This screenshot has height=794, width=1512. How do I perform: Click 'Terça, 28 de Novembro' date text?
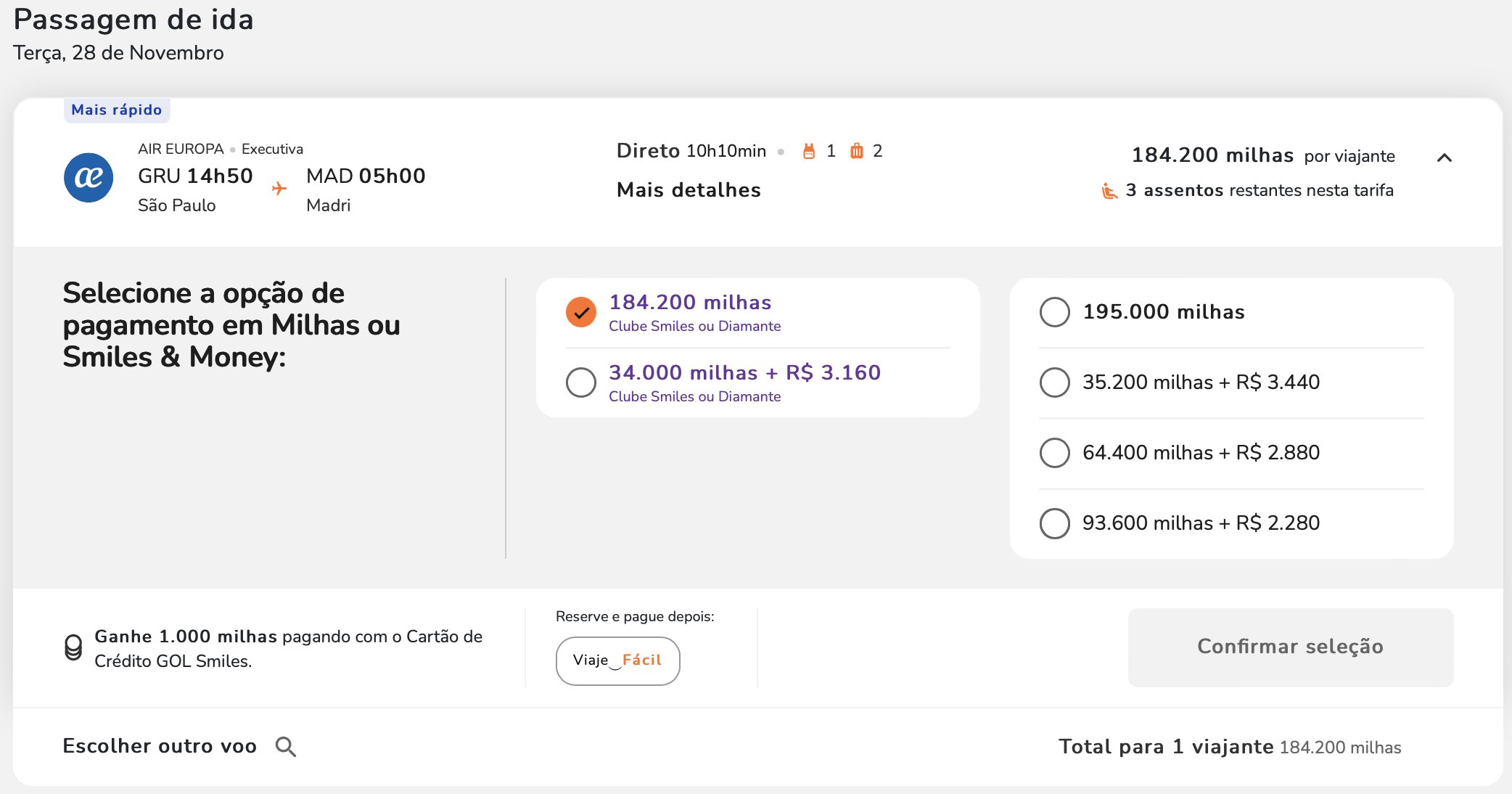[118, 53]
